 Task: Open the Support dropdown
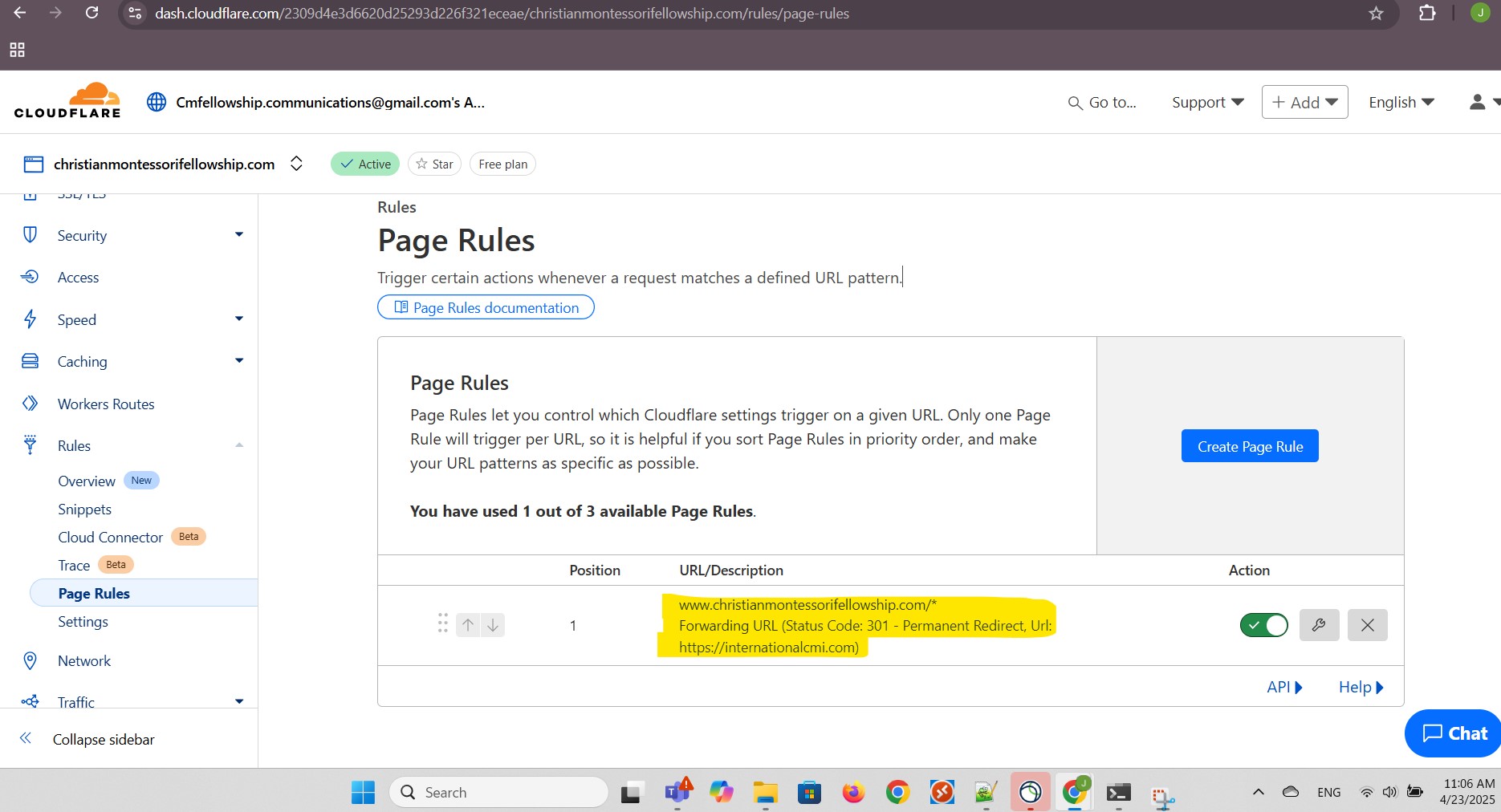tap(1207, 102)
